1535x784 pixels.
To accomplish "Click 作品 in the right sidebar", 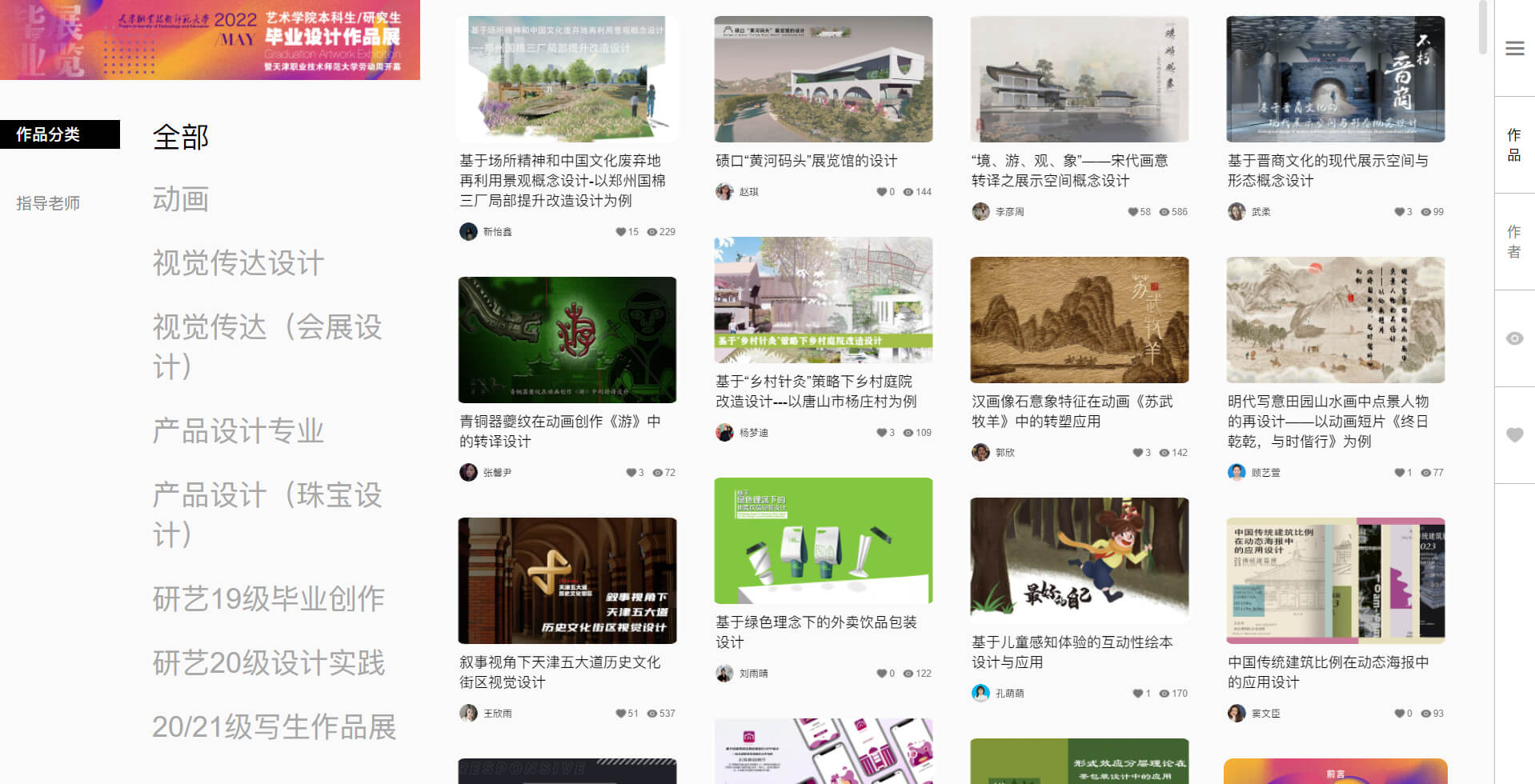I will 1514,145.
